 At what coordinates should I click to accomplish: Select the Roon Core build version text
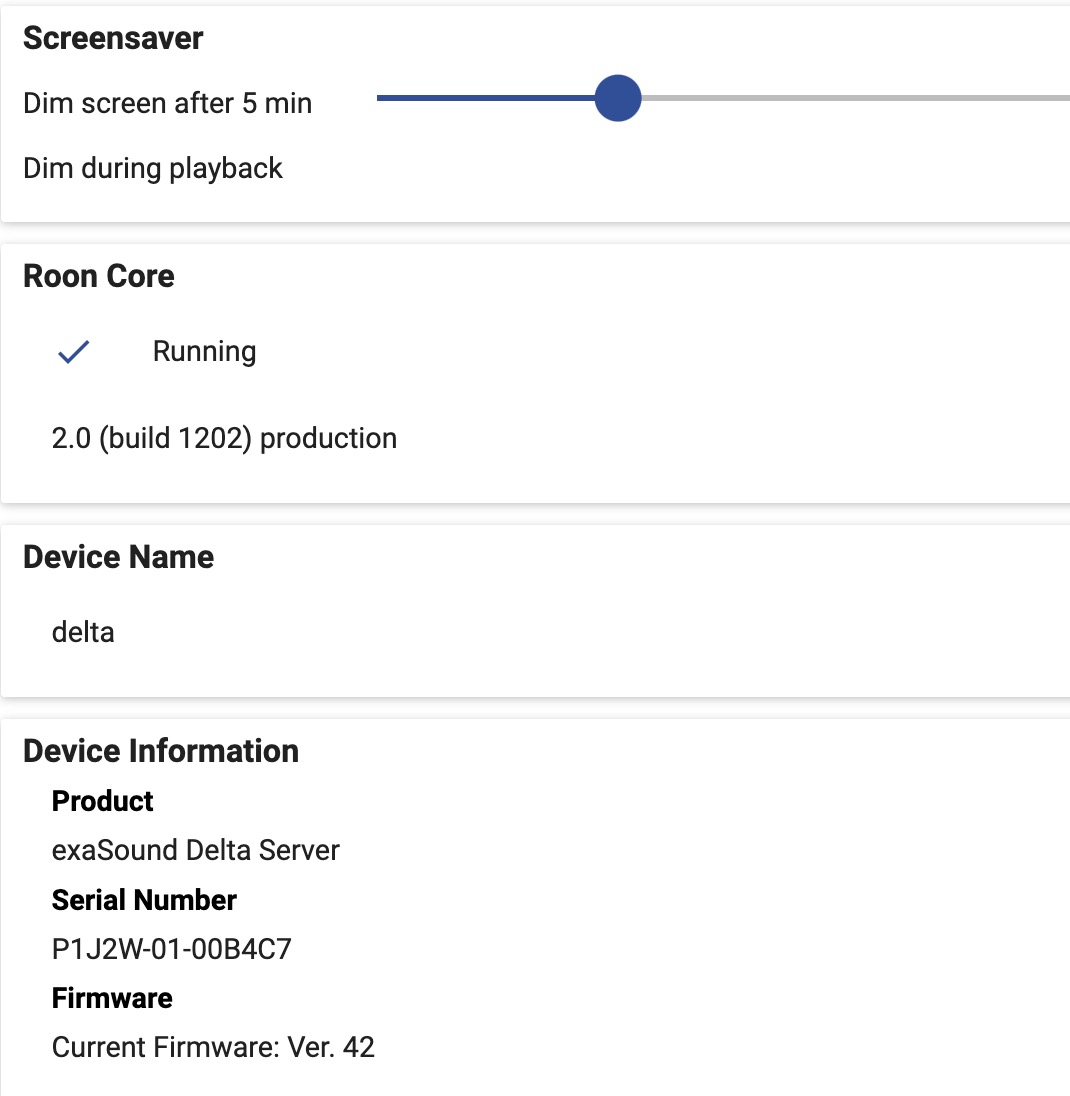(224, 438)
